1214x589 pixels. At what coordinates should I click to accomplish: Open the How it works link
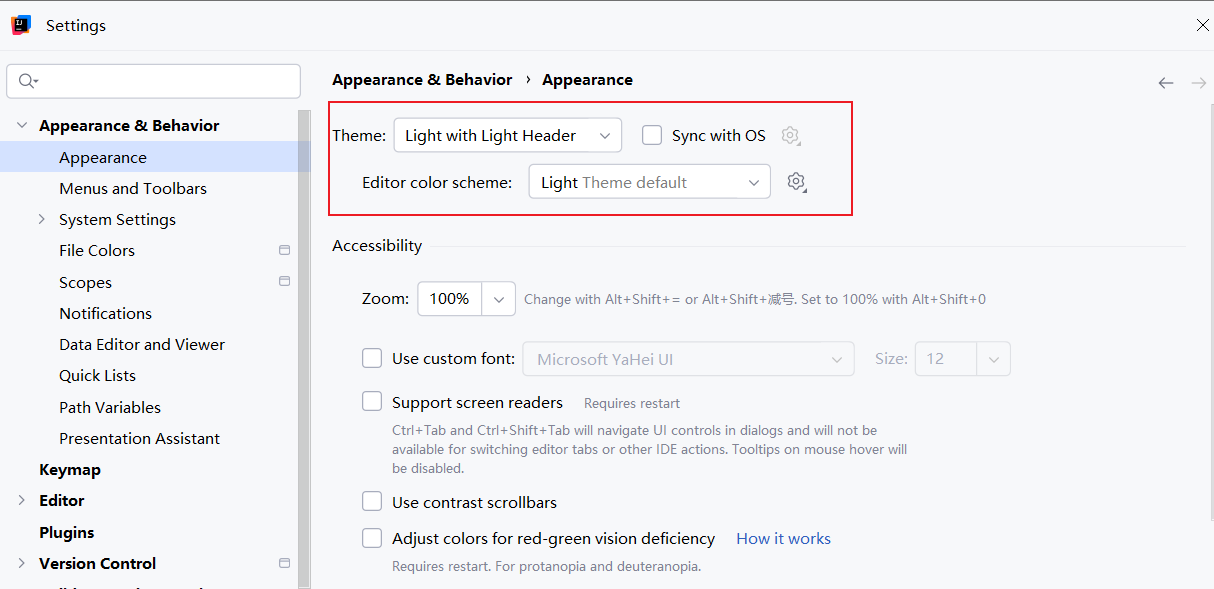pyautogui.click(x=783, y=538)
